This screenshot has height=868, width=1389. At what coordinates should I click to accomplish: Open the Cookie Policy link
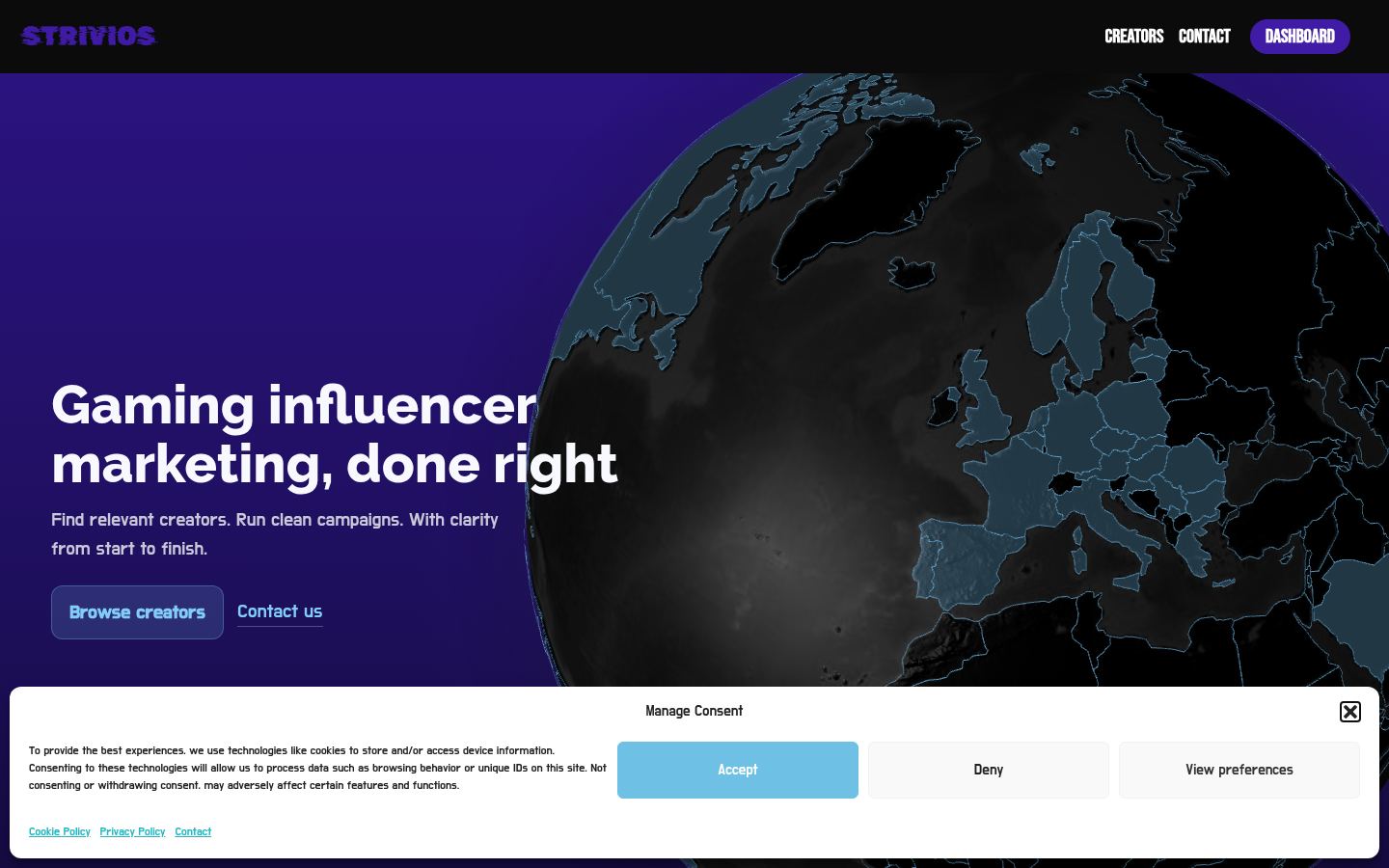click(60, 831)
